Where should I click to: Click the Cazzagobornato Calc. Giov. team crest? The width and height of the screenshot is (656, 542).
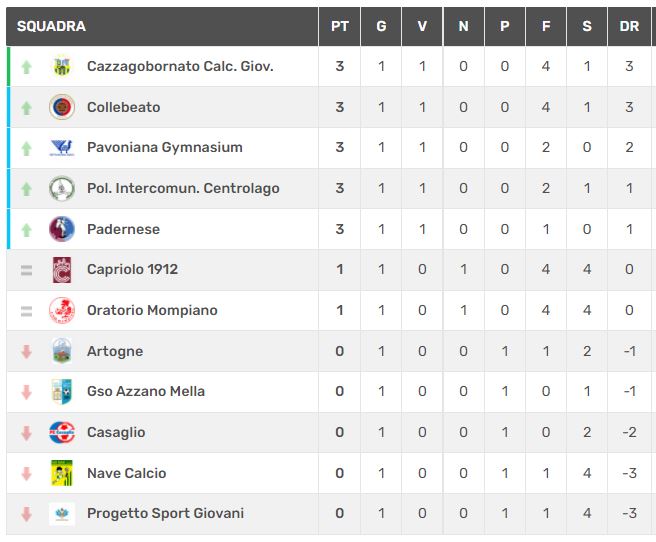[61, 67]
